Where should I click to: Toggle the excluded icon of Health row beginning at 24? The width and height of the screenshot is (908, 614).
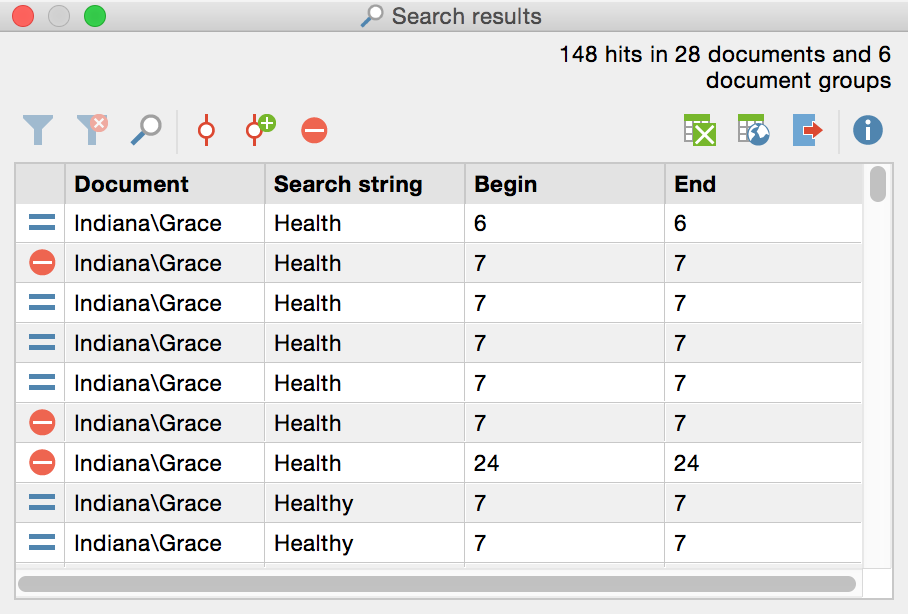42,463
